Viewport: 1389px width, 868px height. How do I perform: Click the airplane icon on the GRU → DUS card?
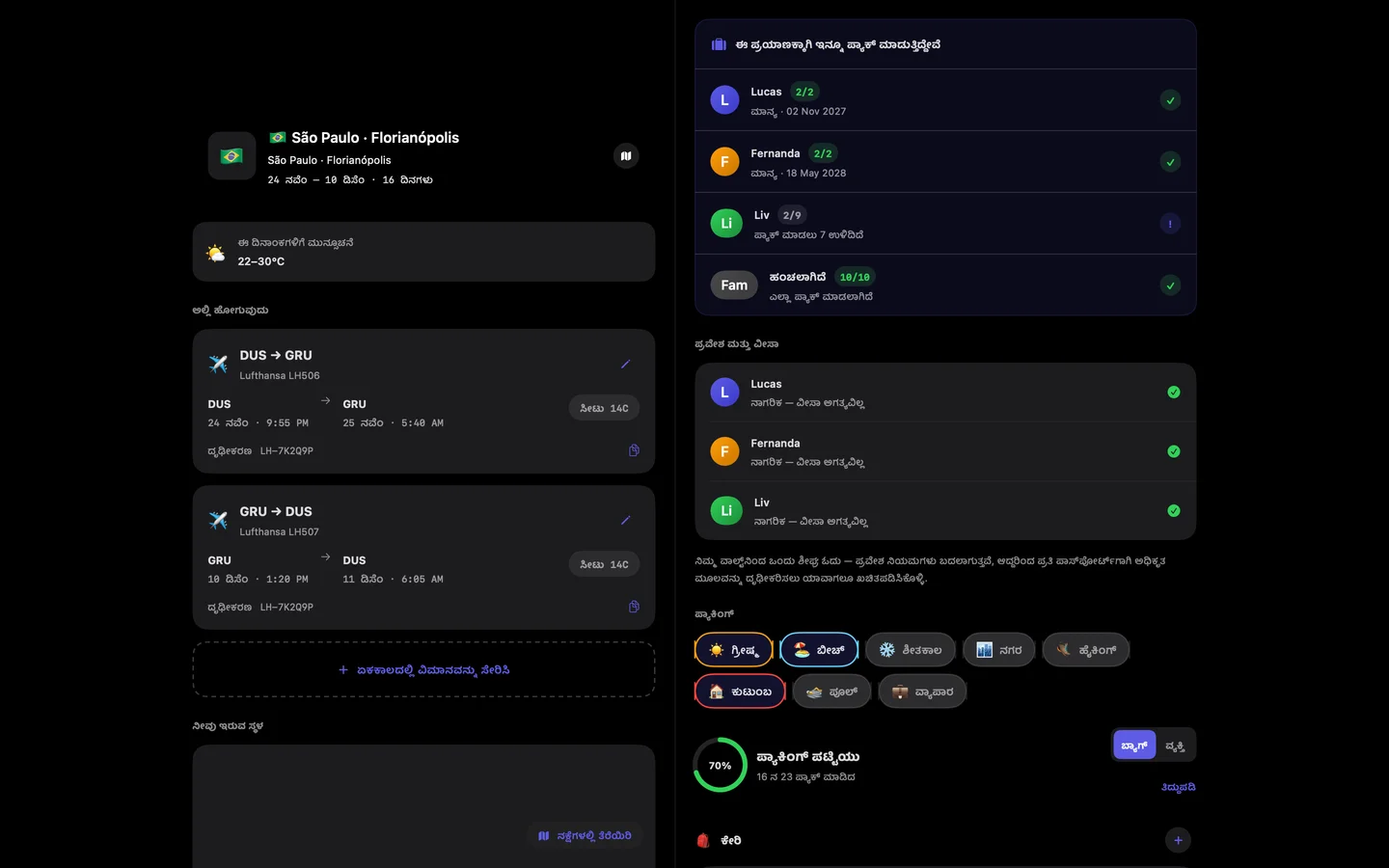tap(219, 521)
